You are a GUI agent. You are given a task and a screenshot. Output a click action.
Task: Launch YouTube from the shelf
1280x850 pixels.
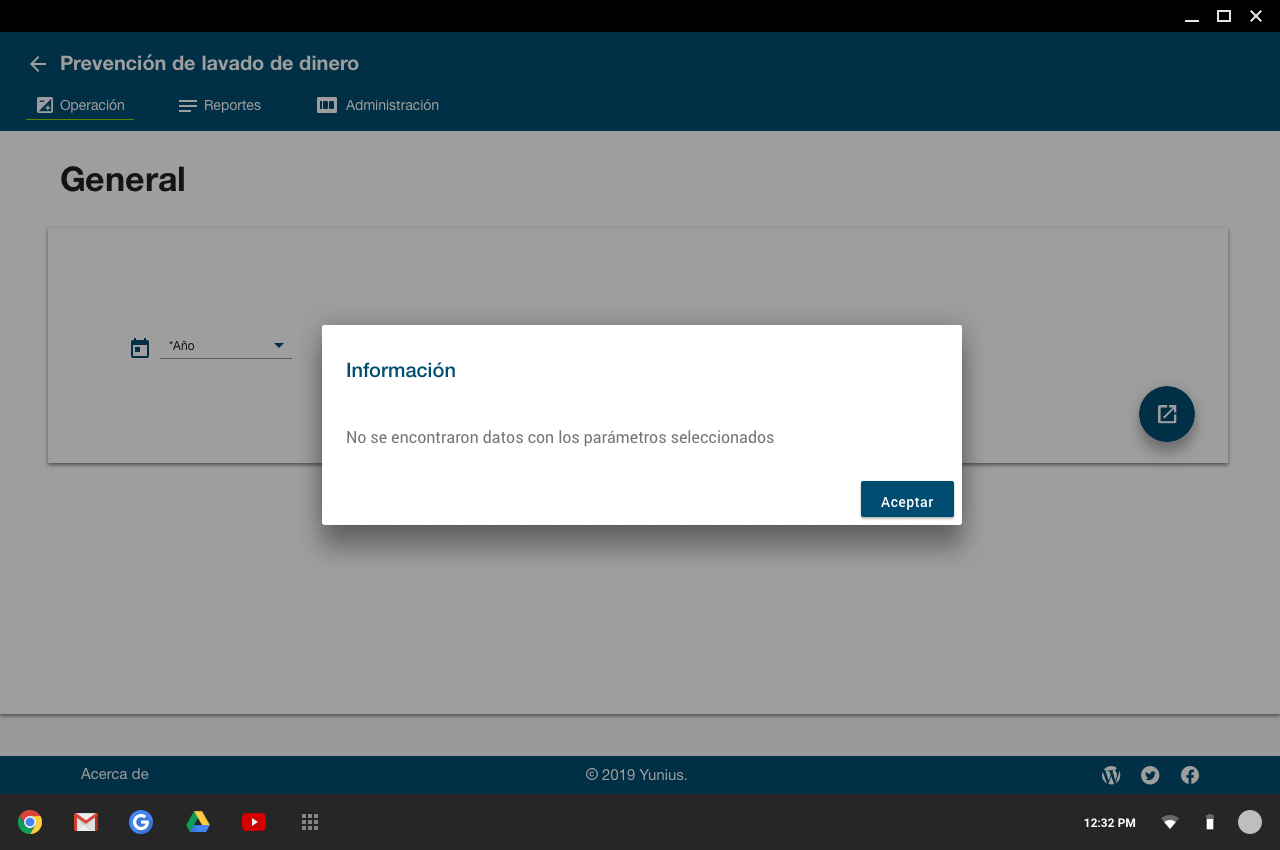(x=254, y=822)
